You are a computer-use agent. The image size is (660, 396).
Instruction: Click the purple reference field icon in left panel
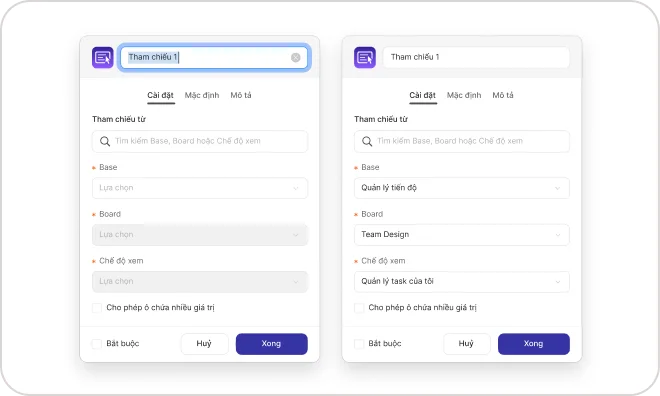(103, 57)
